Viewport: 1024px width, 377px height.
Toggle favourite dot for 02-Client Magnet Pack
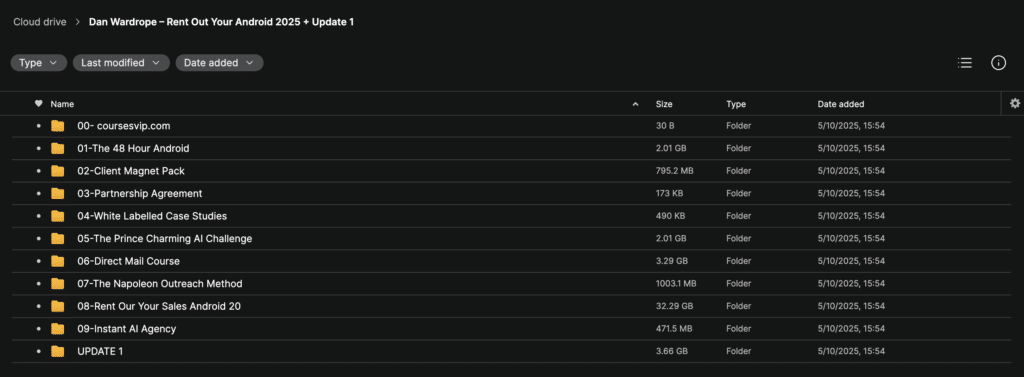pos(39,171)
